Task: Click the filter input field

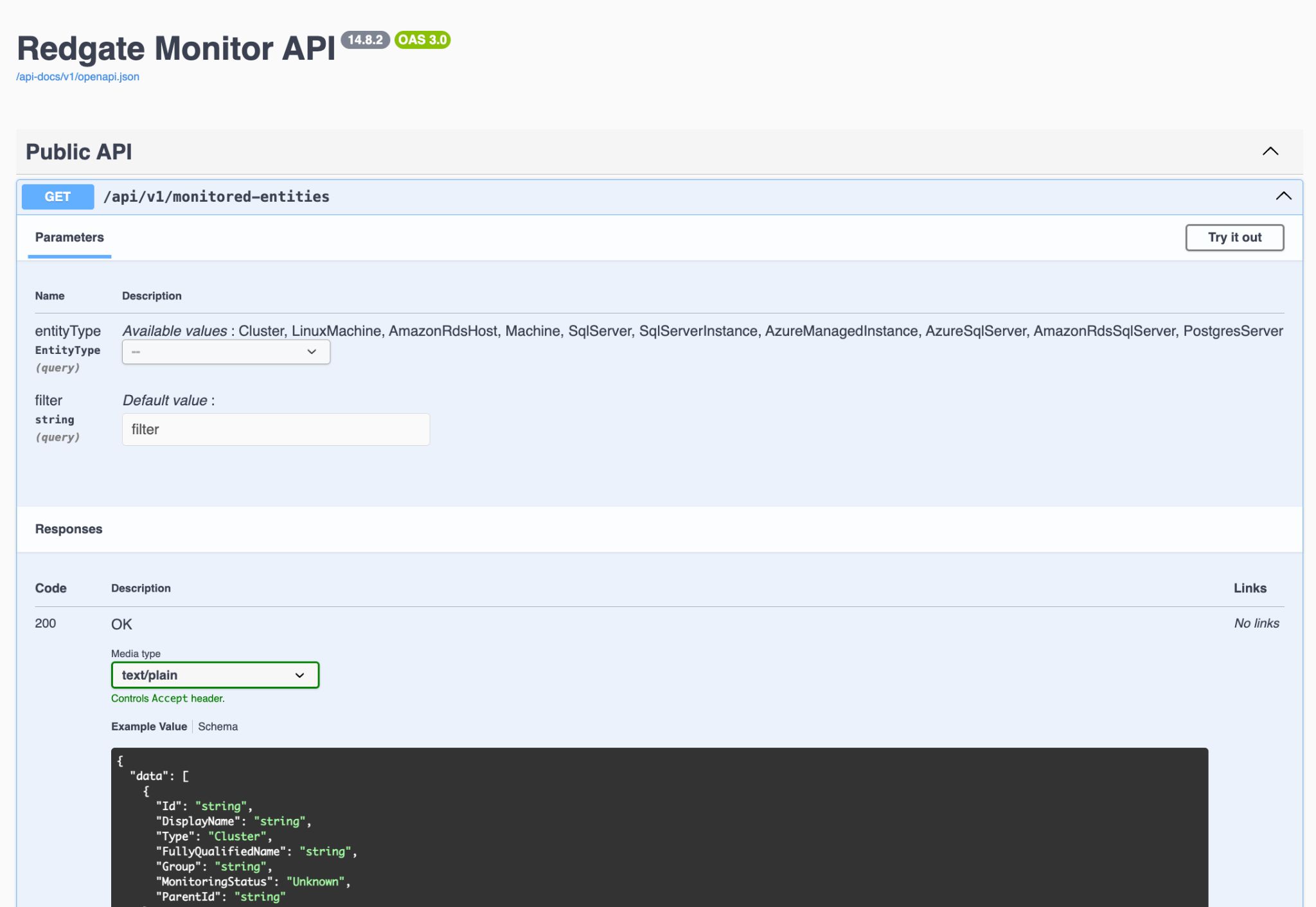Action: click(275, 428)
